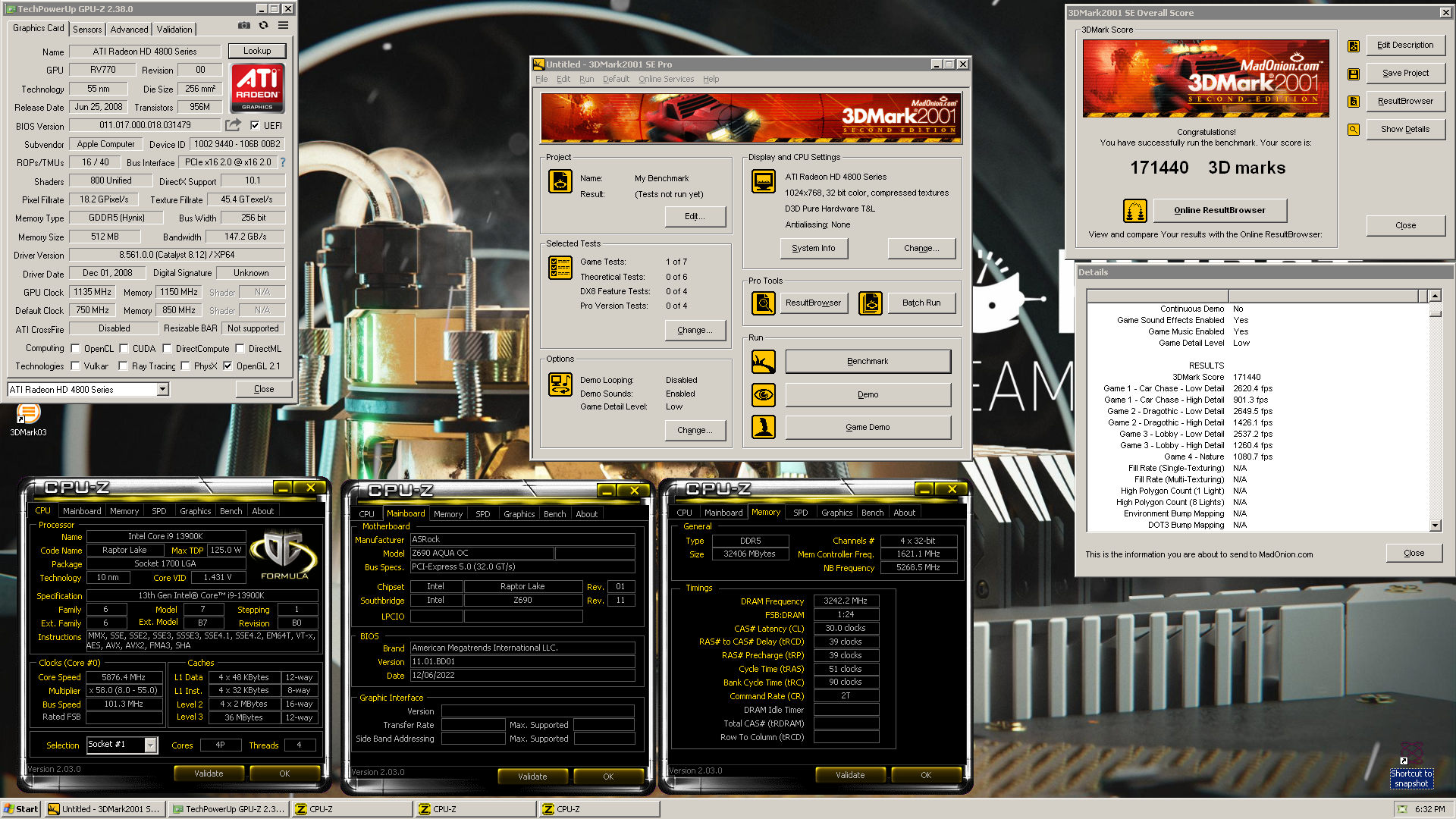Click the Edit Description icon in Overall Score
The width and height of the screenshot is (1456, 819).
(x=1354, y=46)
